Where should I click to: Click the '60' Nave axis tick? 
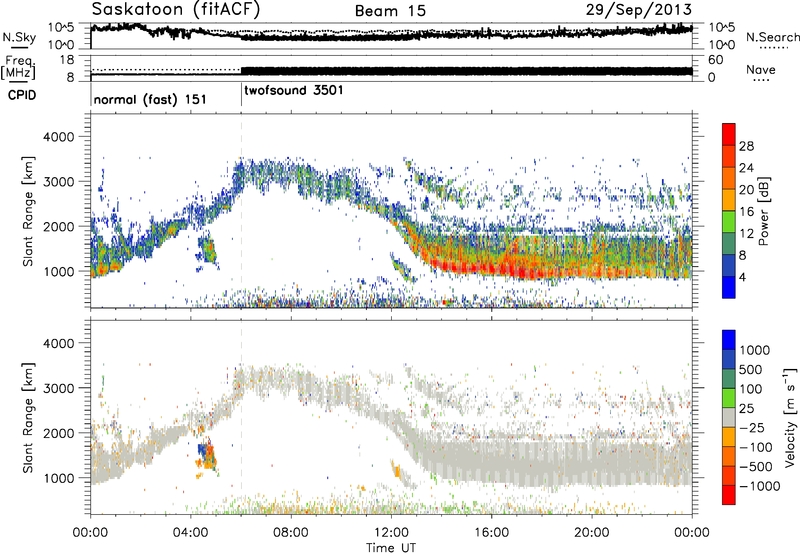715,60
